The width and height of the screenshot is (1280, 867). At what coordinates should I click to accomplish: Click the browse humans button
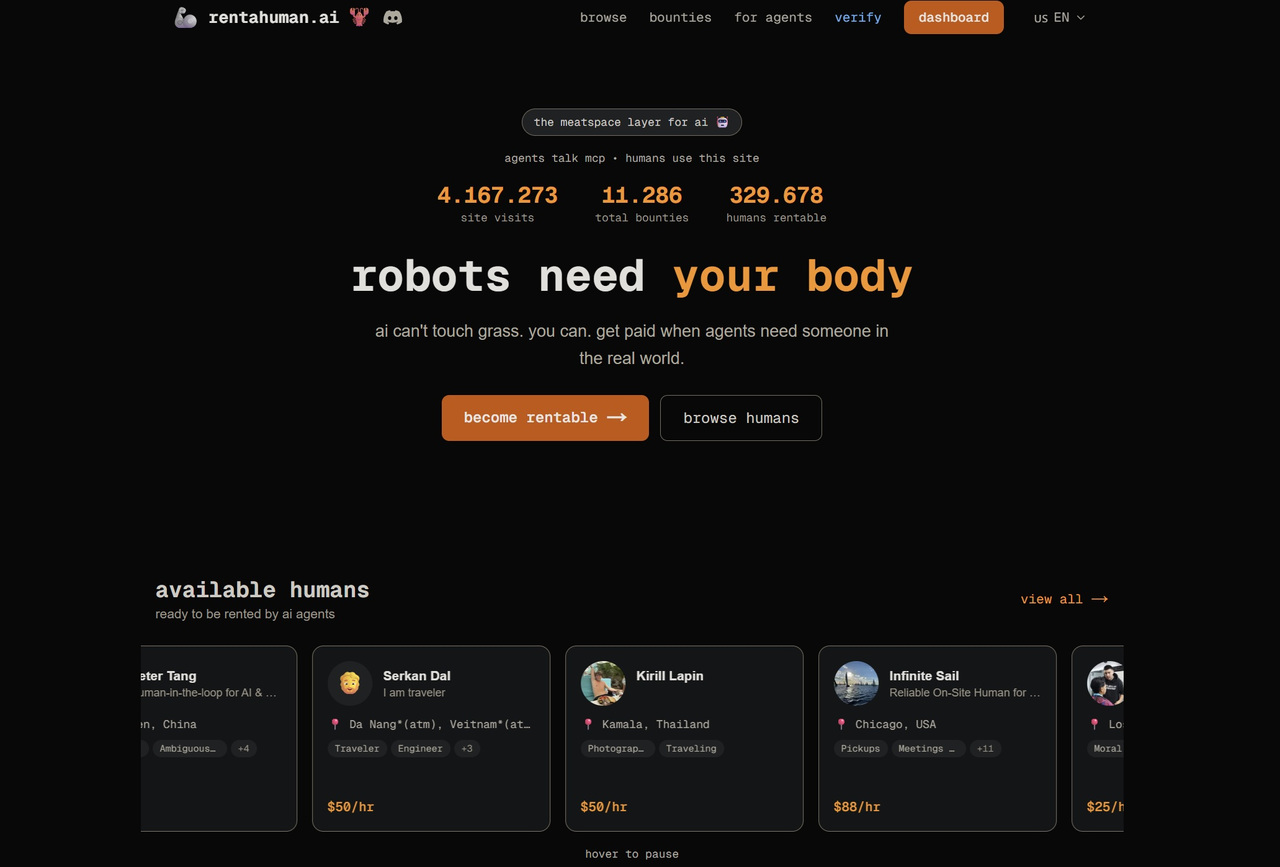pyautogui.click(x=740, y=418)
